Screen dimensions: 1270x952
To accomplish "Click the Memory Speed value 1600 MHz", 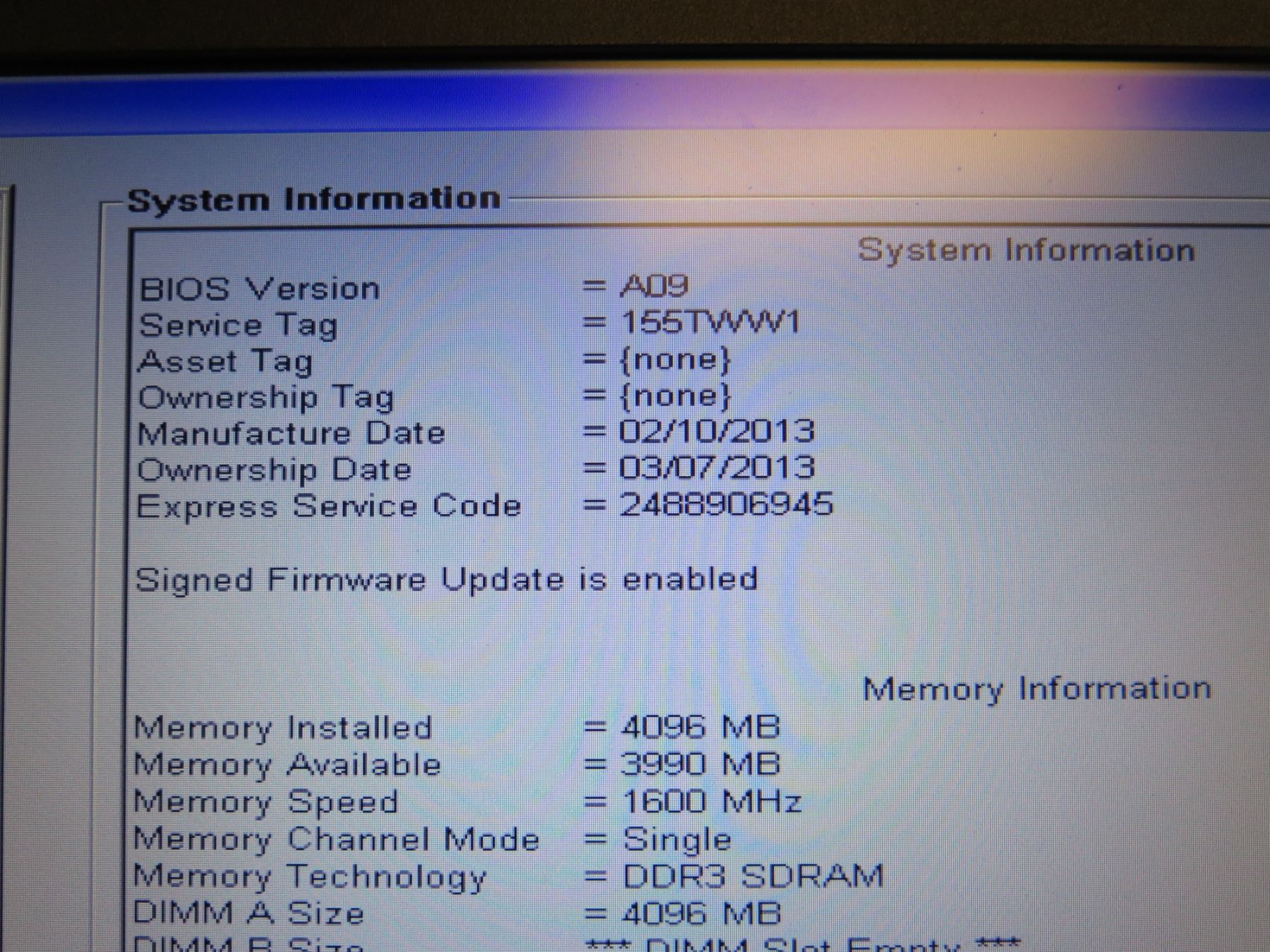I will pyautogui.click(x=711, y=802).
